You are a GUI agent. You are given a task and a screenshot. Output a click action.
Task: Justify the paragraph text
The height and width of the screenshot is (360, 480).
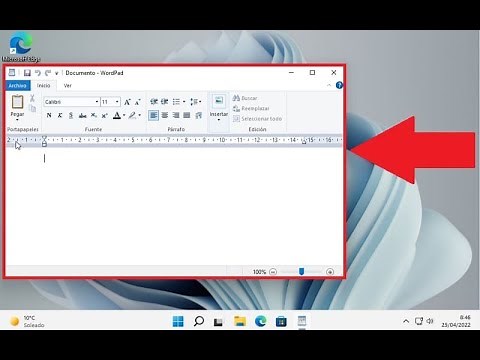[187, 115]
